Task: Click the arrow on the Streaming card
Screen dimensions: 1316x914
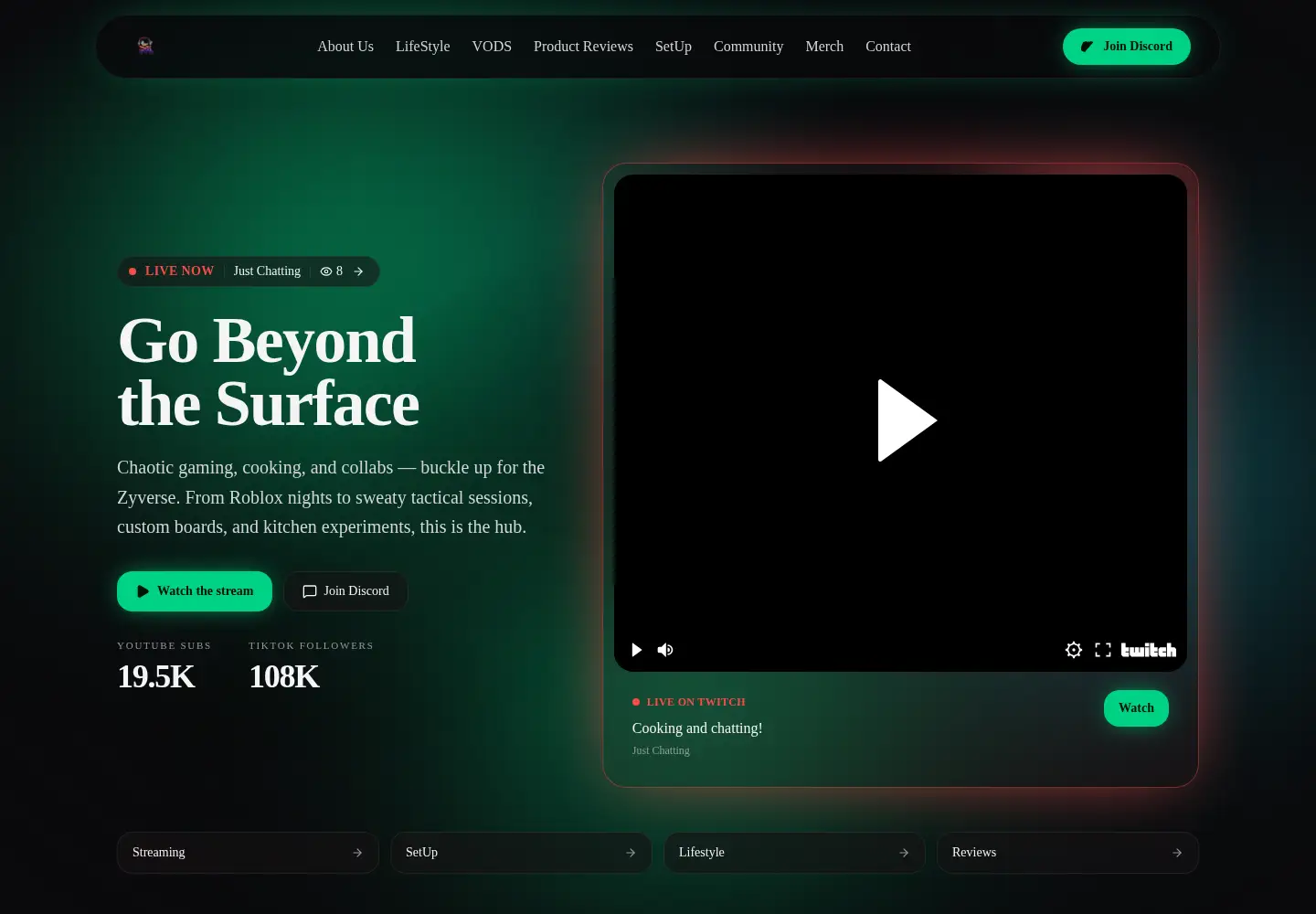Action: 357,853
